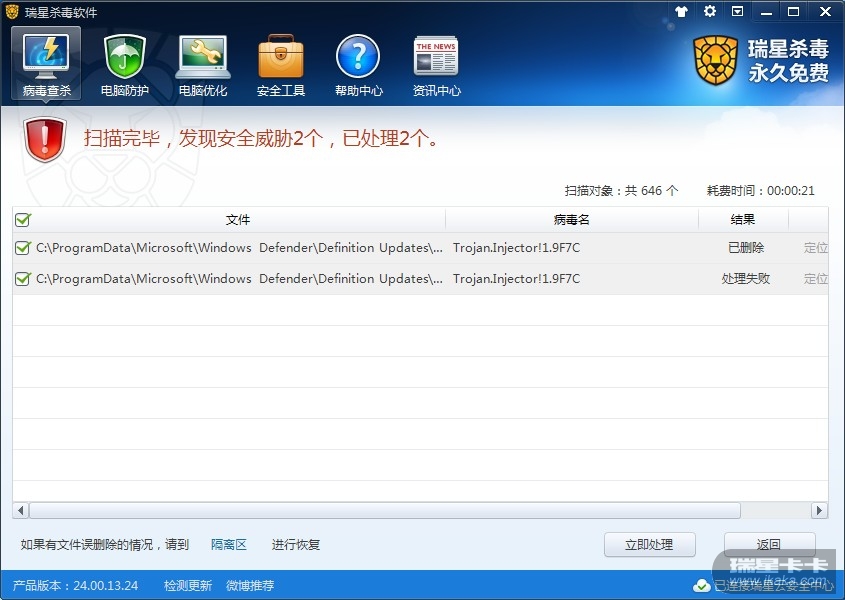Screen dimensions: 845x600
Task: Open the 帮助中心 help center
Action: point(358,64)
